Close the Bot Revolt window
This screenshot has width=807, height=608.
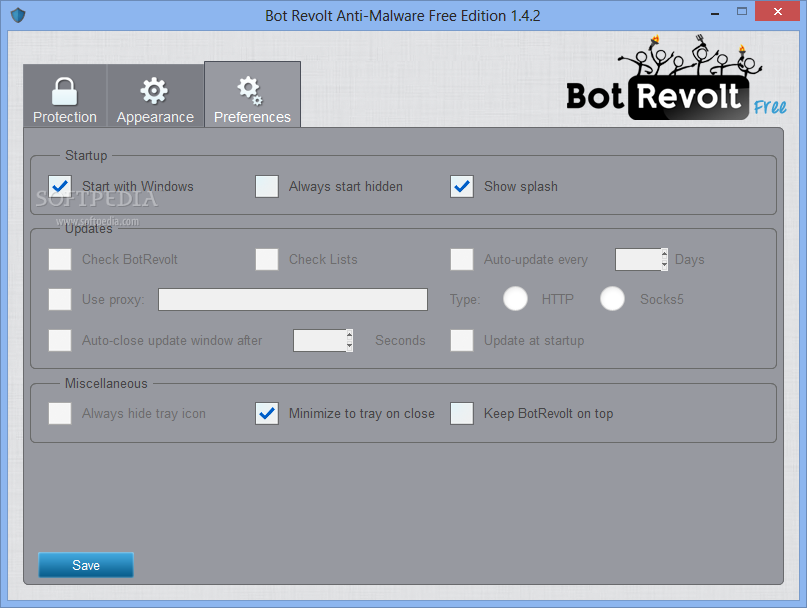(x=778, y=11)
